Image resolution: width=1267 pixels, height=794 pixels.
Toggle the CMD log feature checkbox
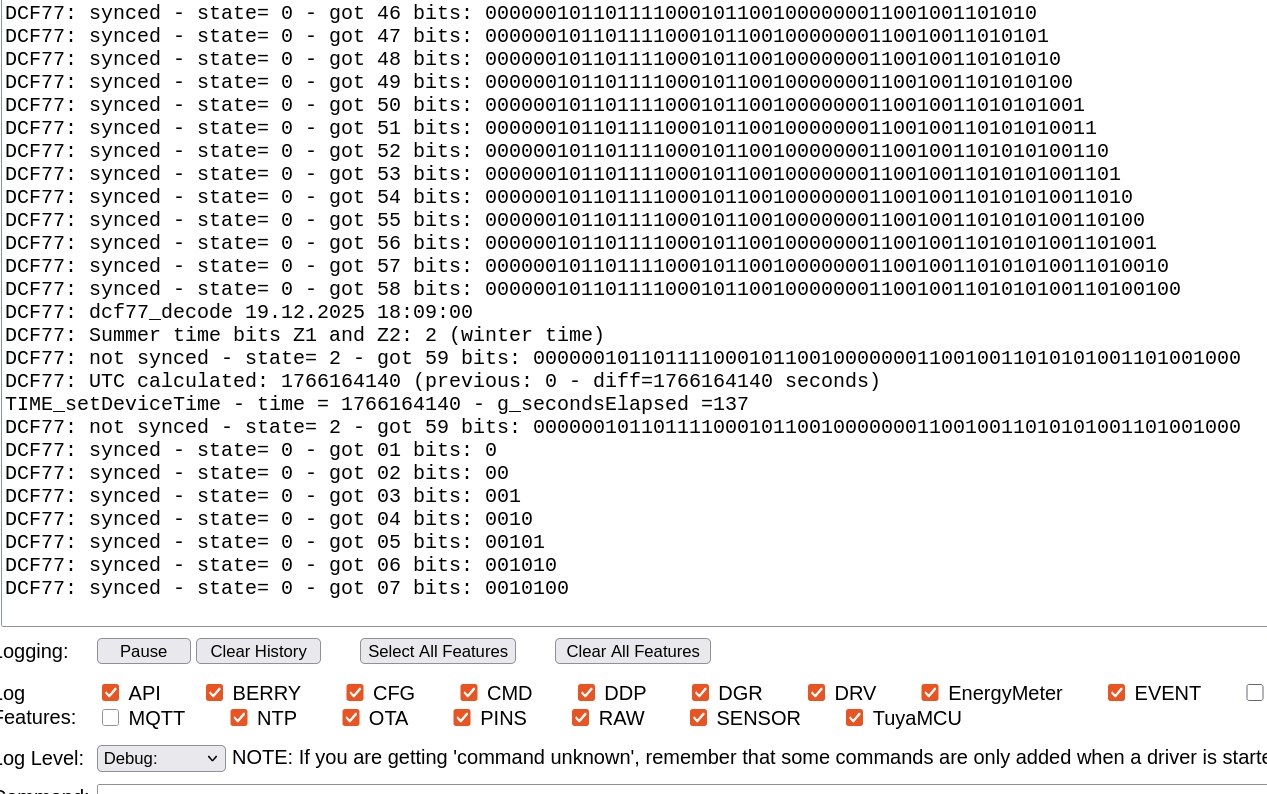coord(469,692)
